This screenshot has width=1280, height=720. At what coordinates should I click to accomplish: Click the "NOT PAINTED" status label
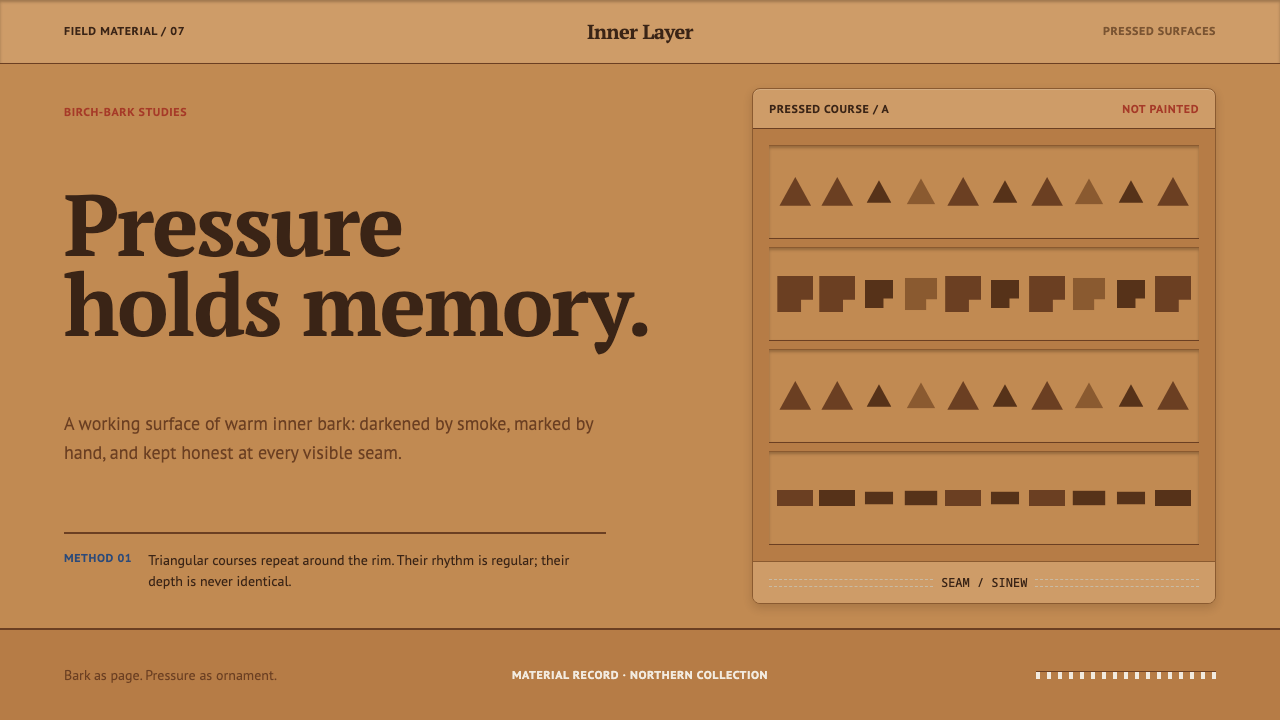click(x=1160, y=109)
